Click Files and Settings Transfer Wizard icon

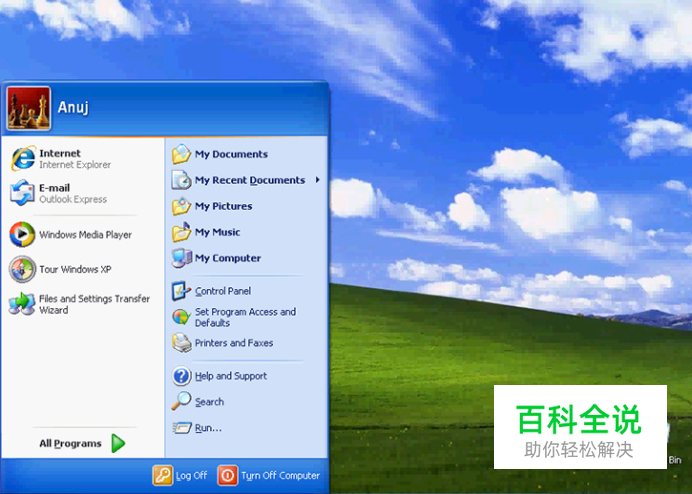click(22, 304)
